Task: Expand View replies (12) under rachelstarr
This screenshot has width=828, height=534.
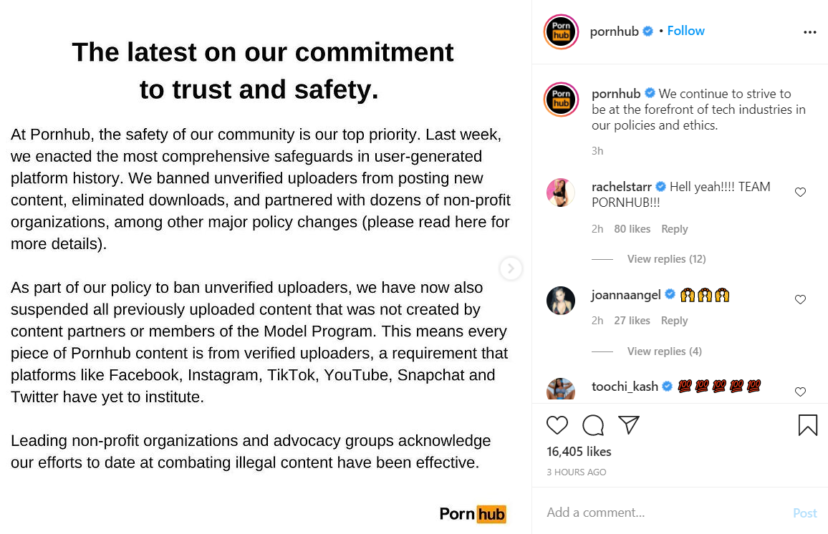Action: [666, 259]
